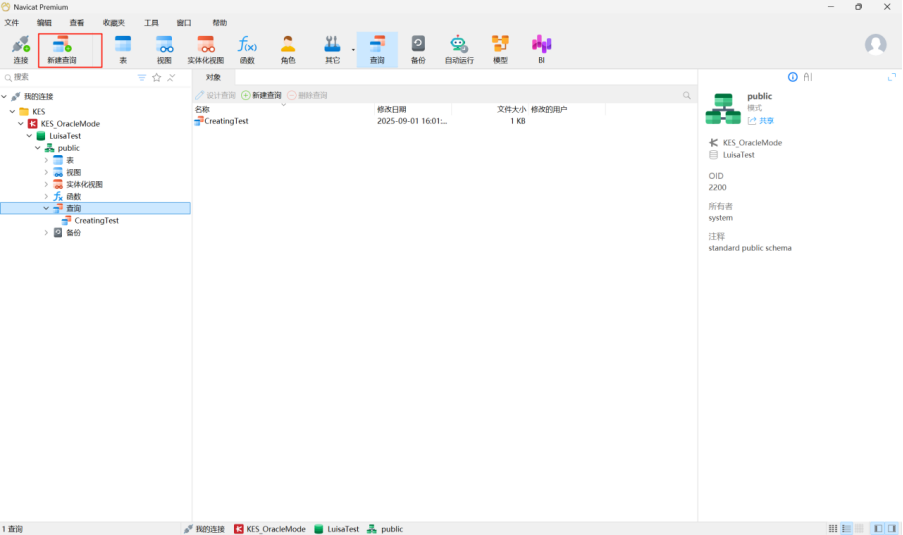Click the Backup (备份) toolbar icon
The height and width of the screenshot is (535, 903).
coord(418,48)
